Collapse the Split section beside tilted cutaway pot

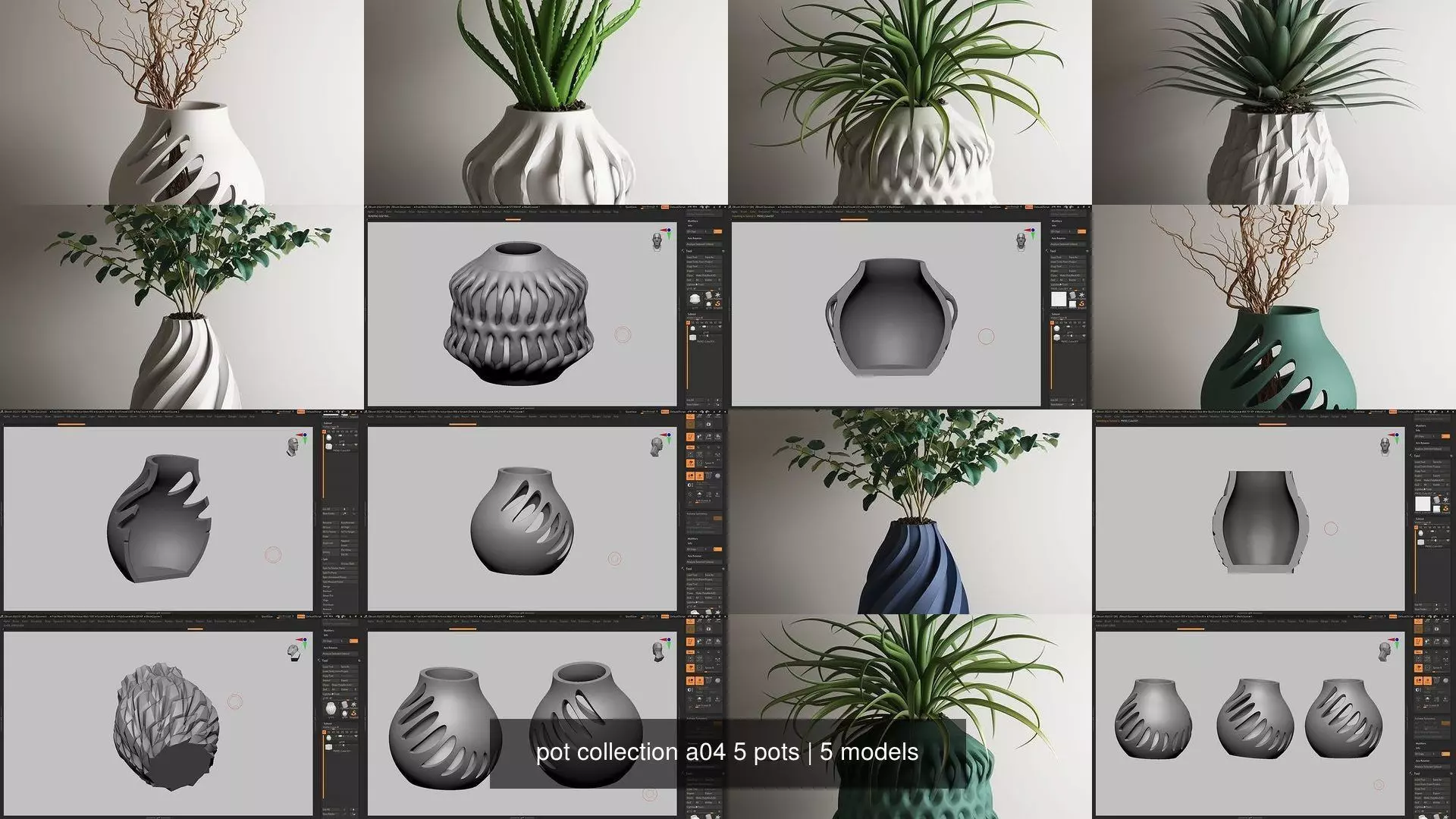click(325, 559)
